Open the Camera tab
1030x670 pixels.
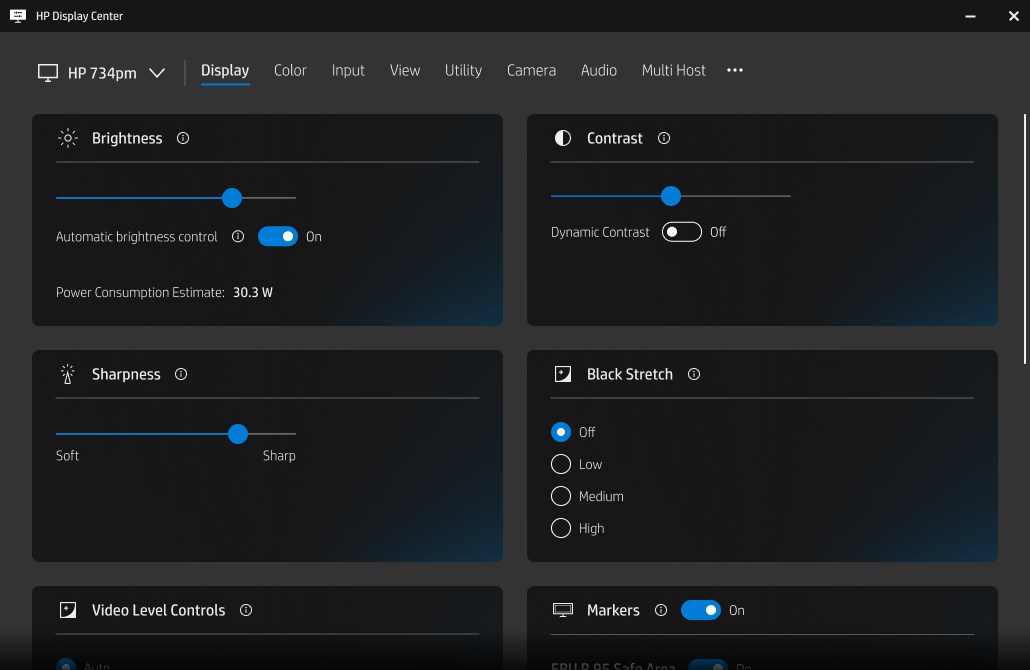click(x=531, y=70)
